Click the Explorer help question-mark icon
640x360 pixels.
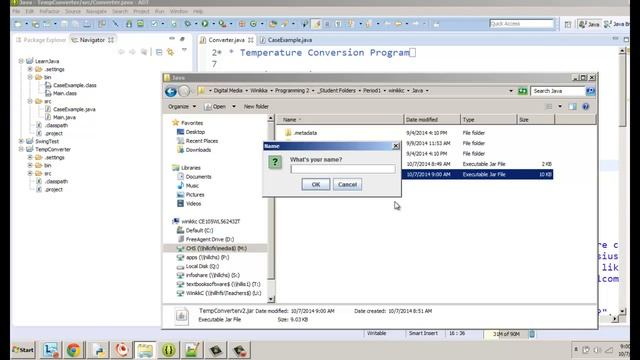click(x=586, y=107)
